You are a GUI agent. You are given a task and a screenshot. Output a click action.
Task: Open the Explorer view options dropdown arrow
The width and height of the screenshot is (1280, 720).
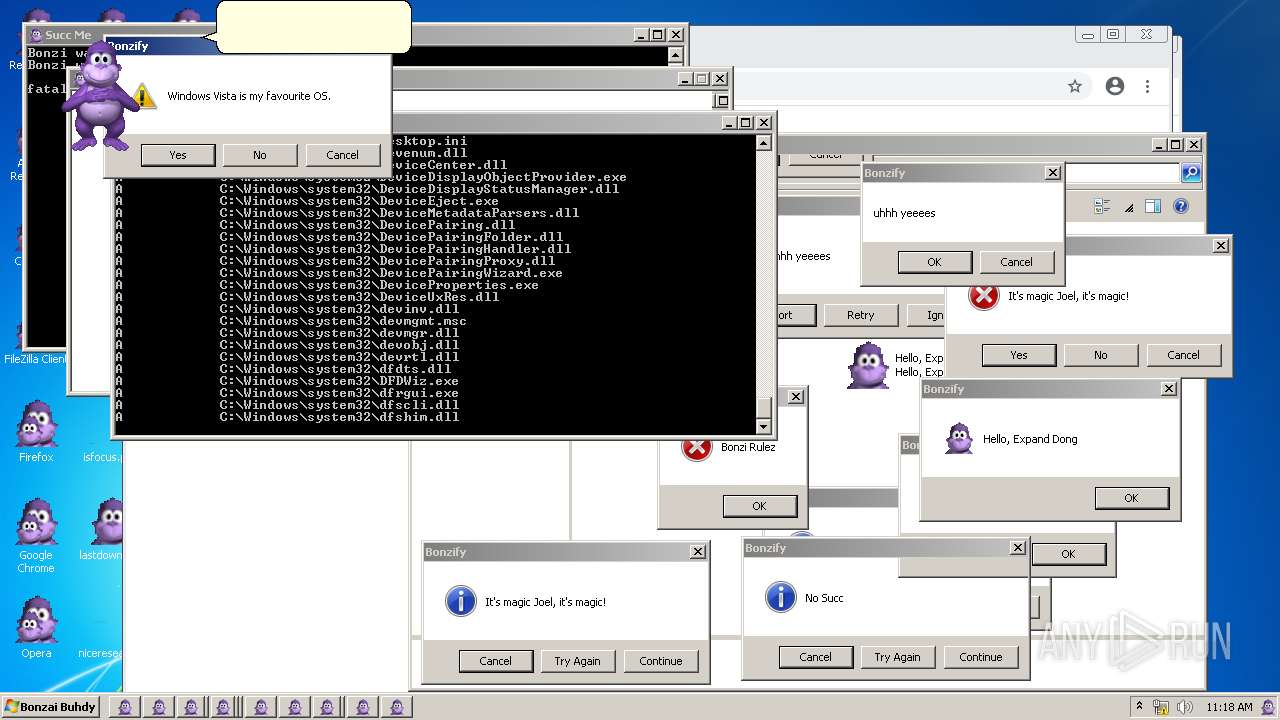point(1129,207)
